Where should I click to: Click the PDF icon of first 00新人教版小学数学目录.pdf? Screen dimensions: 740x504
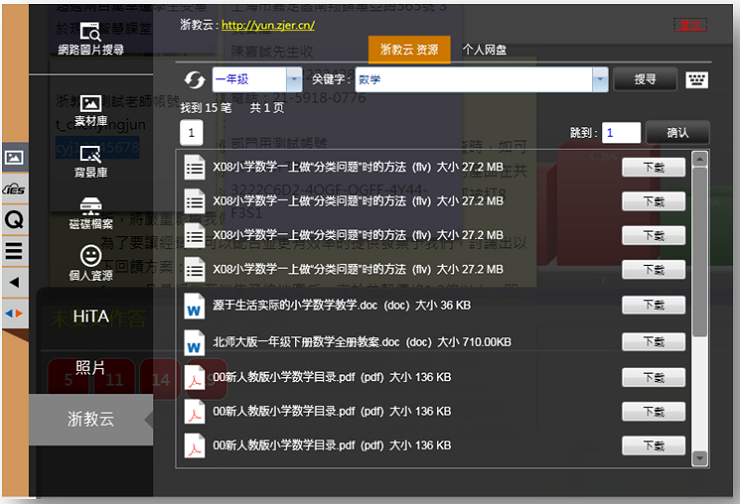coord(194,378)
